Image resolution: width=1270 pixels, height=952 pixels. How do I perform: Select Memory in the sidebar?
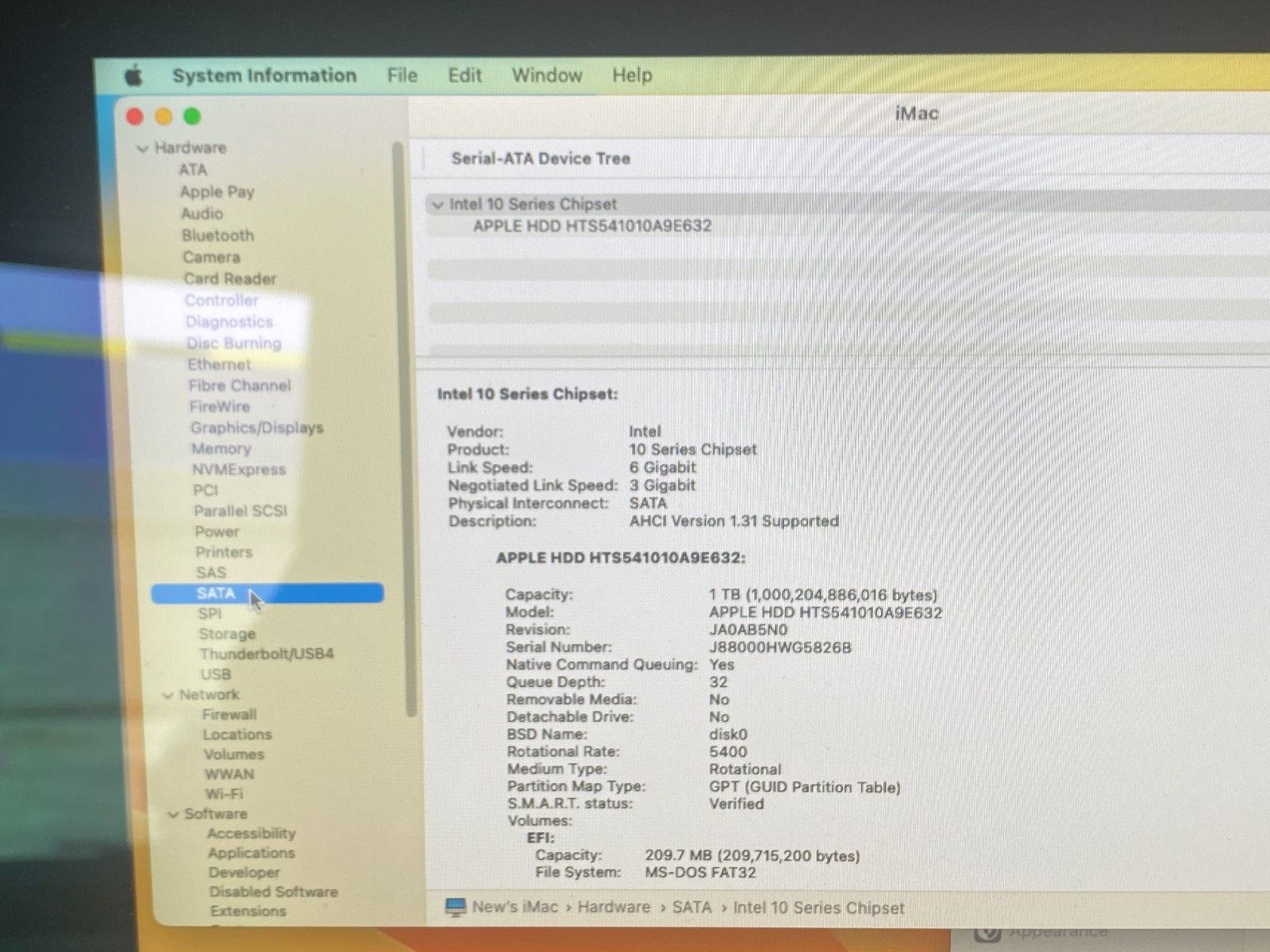pyautogui.click(x=221, y=448)
